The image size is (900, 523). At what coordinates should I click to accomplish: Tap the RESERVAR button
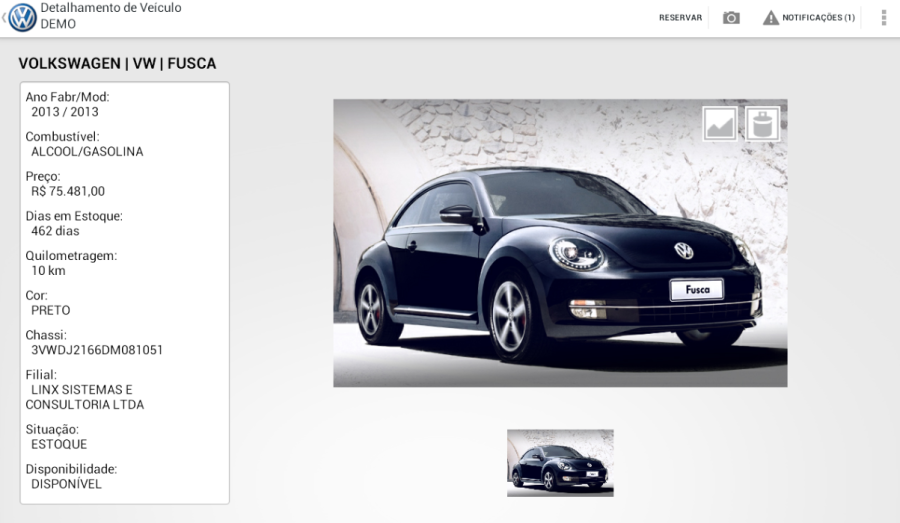pos(680,18)
